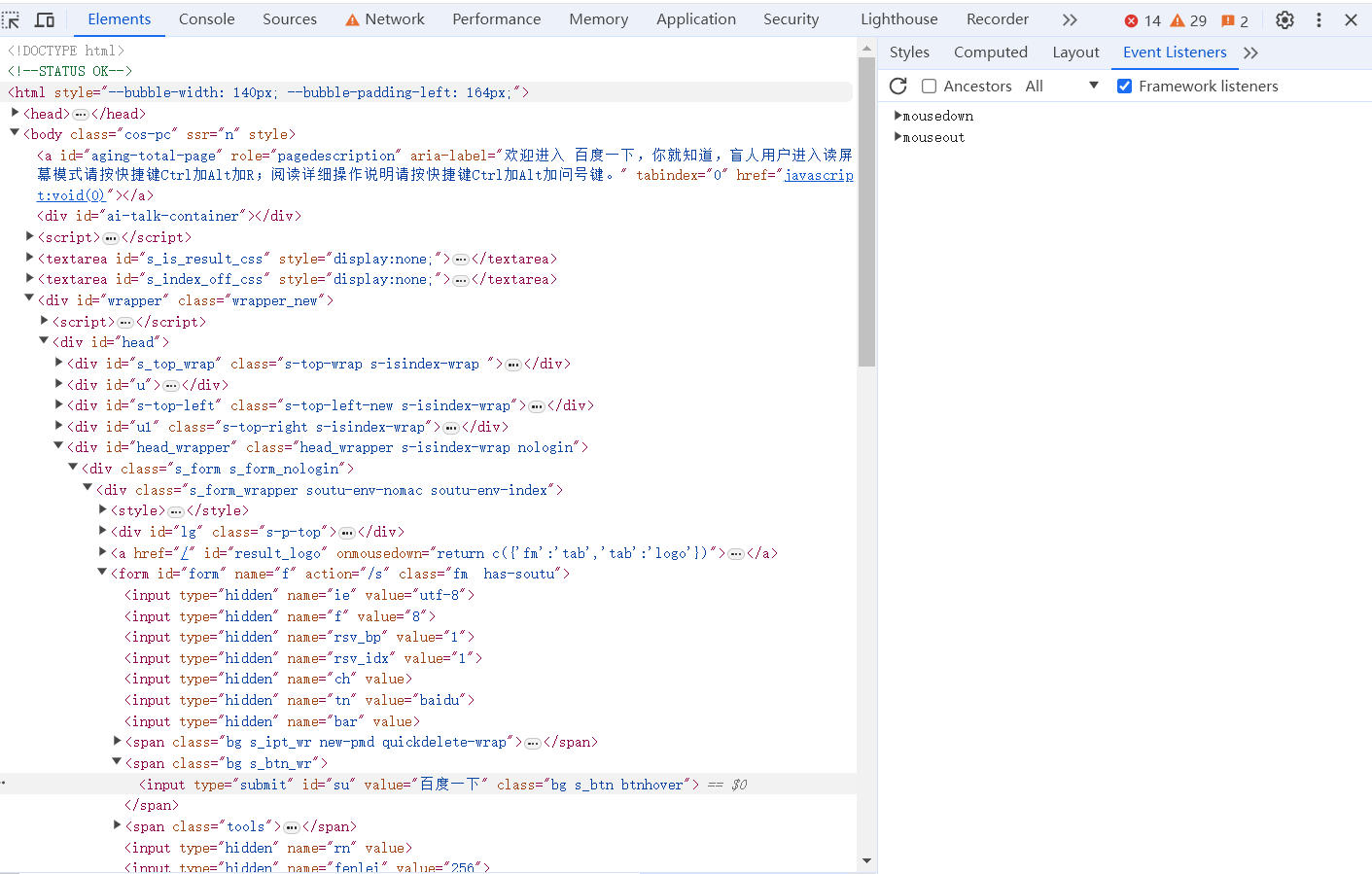Screen dimensions: 1372x874
Task: Open the Recorder tab
Action: (x=998, y=19)
